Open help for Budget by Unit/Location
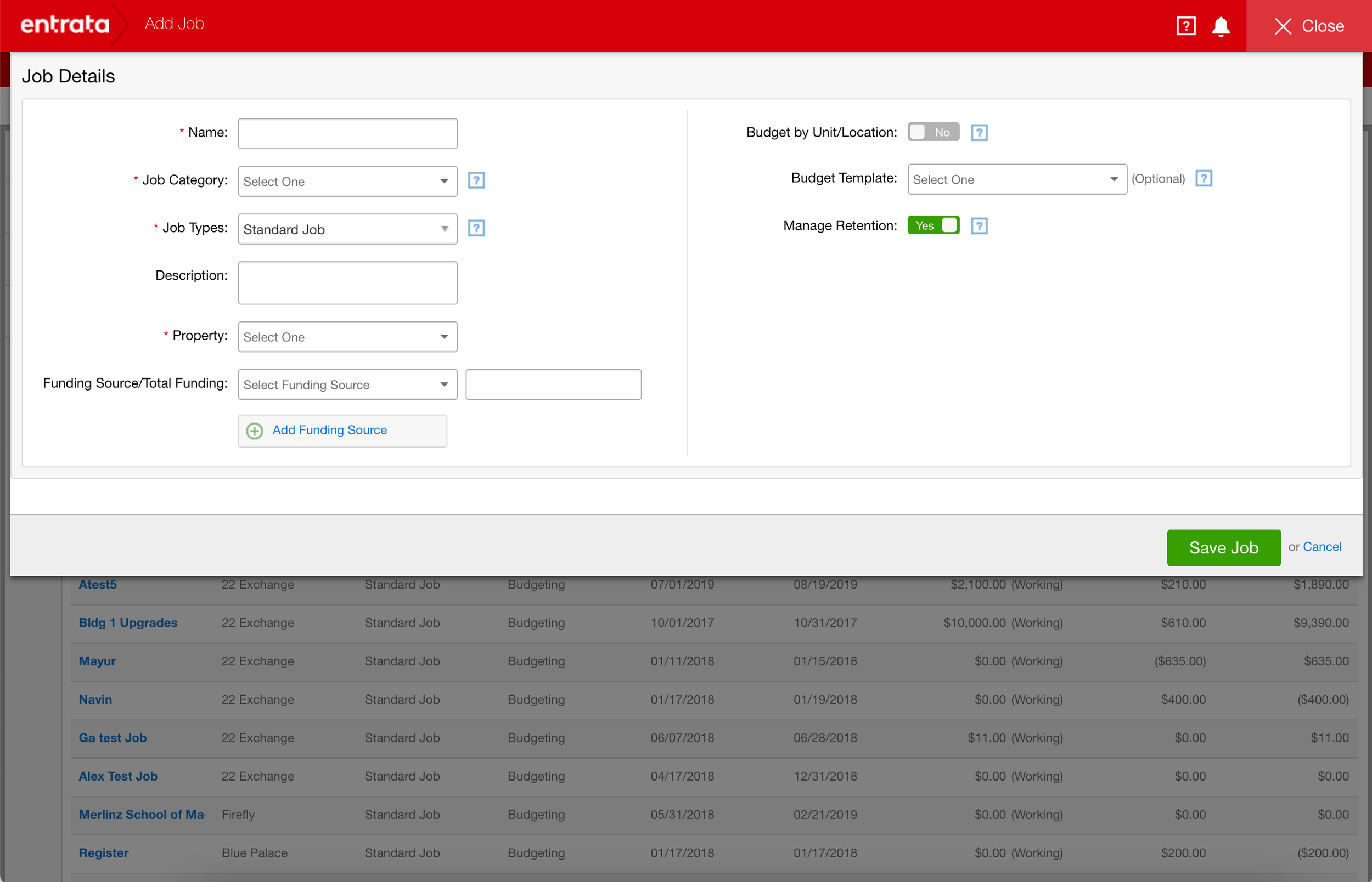This screenshot has height=882, width=1372. 979,133
